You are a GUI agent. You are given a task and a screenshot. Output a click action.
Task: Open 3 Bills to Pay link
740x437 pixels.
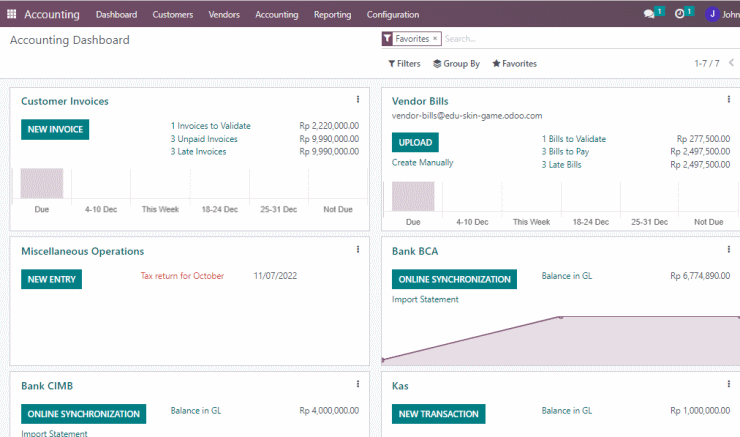tap(565, 151)
